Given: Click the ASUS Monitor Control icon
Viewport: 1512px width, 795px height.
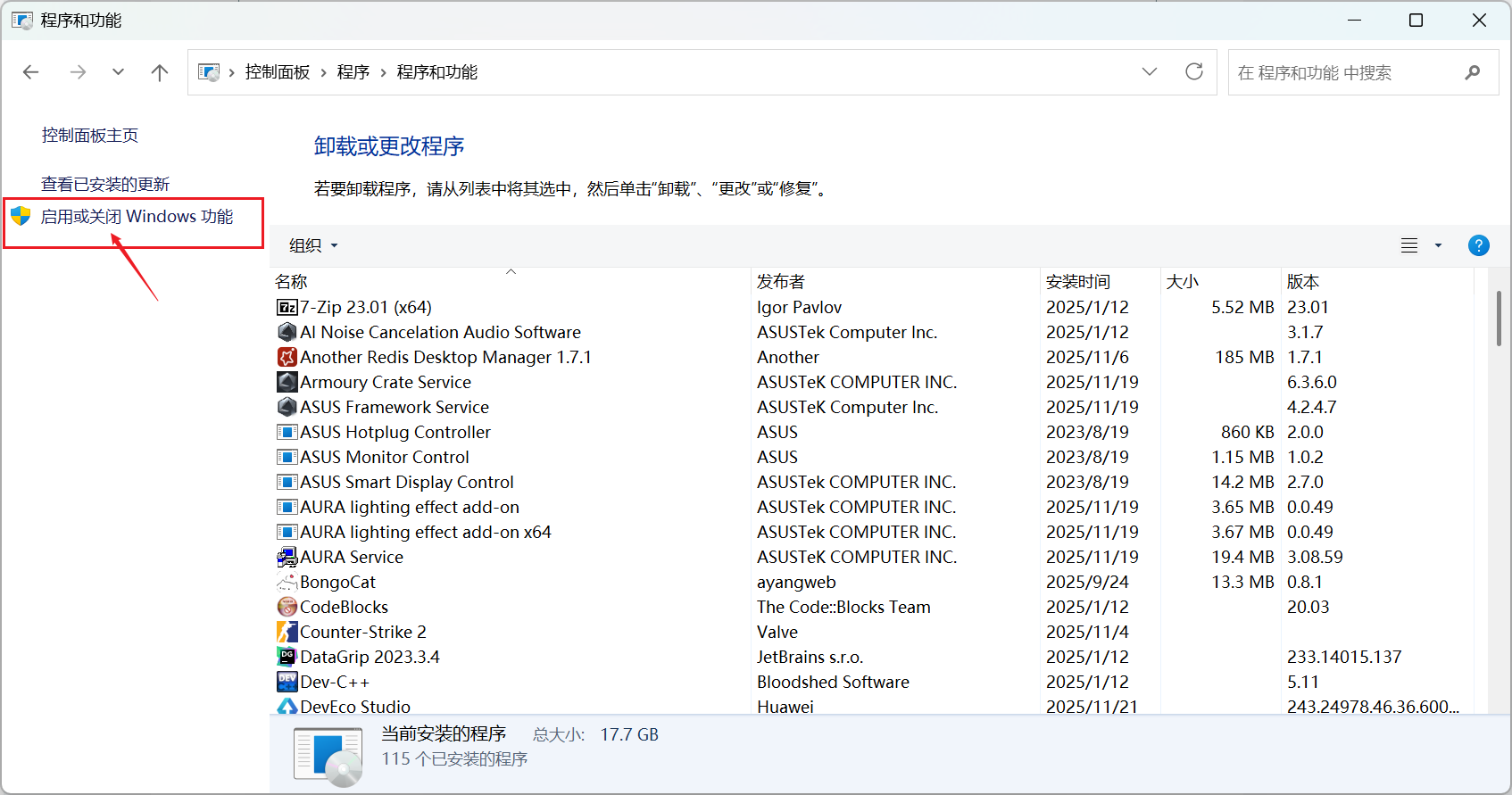Looking at the screenshot, I should [287, 457].
